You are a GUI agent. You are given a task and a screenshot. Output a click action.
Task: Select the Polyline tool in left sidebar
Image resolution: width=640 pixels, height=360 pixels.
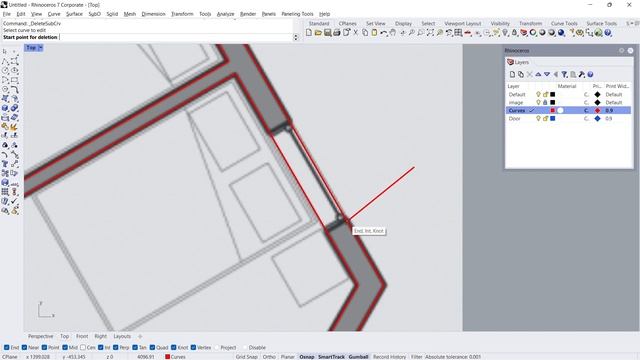[5, 61]
